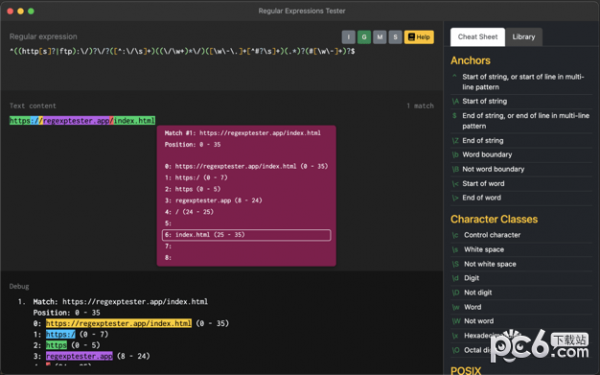Click the blue highlighted https:/ in Debug
600x375 pixels.
pos(60,334)
